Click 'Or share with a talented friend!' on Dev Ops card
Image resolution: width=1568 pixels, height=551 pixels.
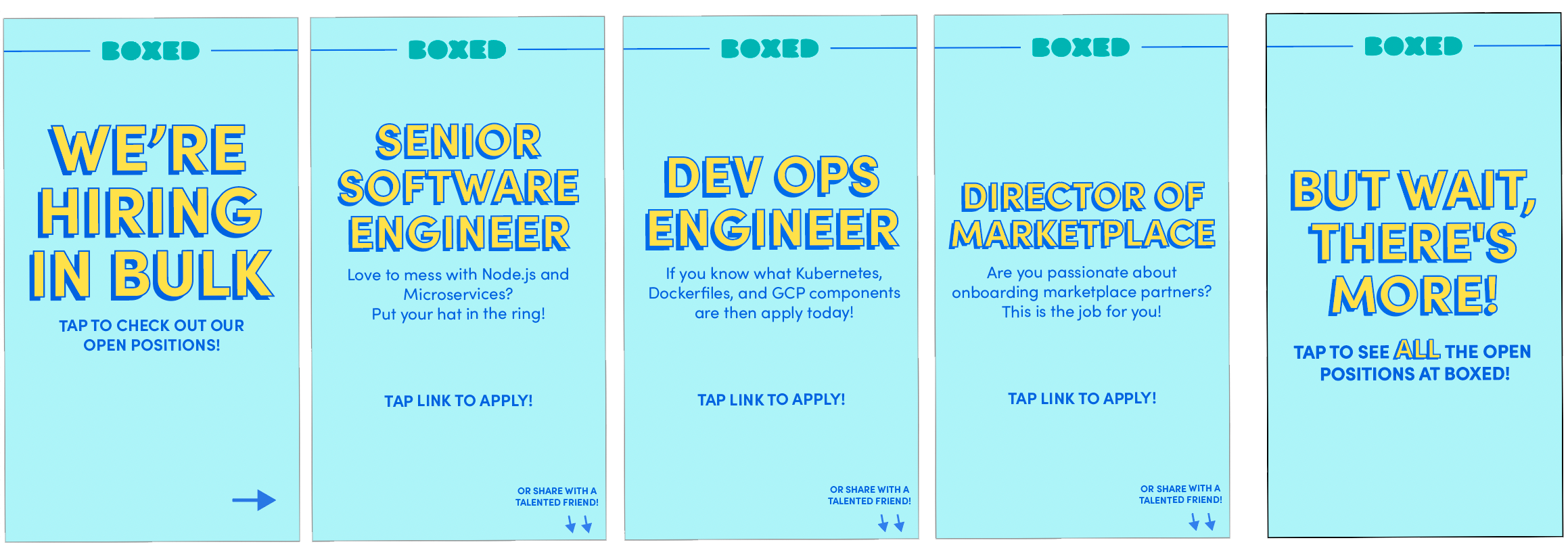pos(869,495)
